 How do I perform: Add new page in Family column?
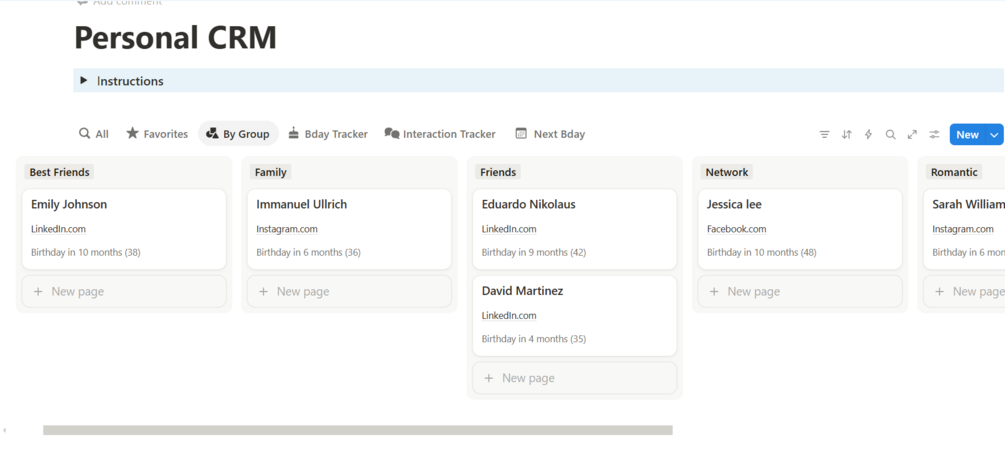tap(349, 292)
